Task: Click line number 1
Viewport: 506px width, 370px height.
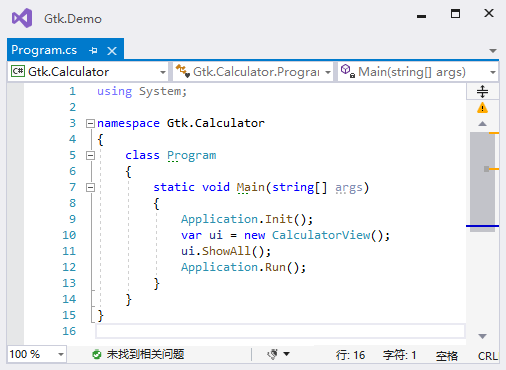Action: coord(72,91)
